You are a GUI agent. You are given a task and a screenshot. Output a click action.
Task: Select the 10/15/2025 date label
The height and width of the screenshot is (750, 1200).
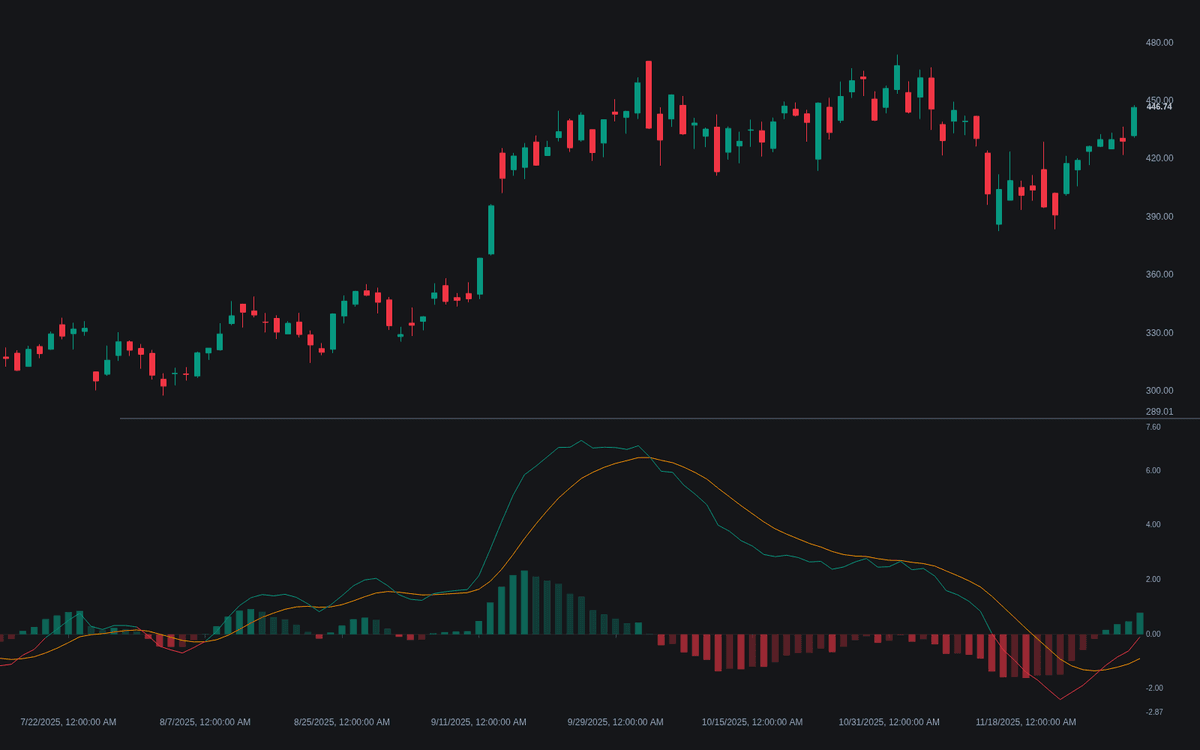(752, 722)
